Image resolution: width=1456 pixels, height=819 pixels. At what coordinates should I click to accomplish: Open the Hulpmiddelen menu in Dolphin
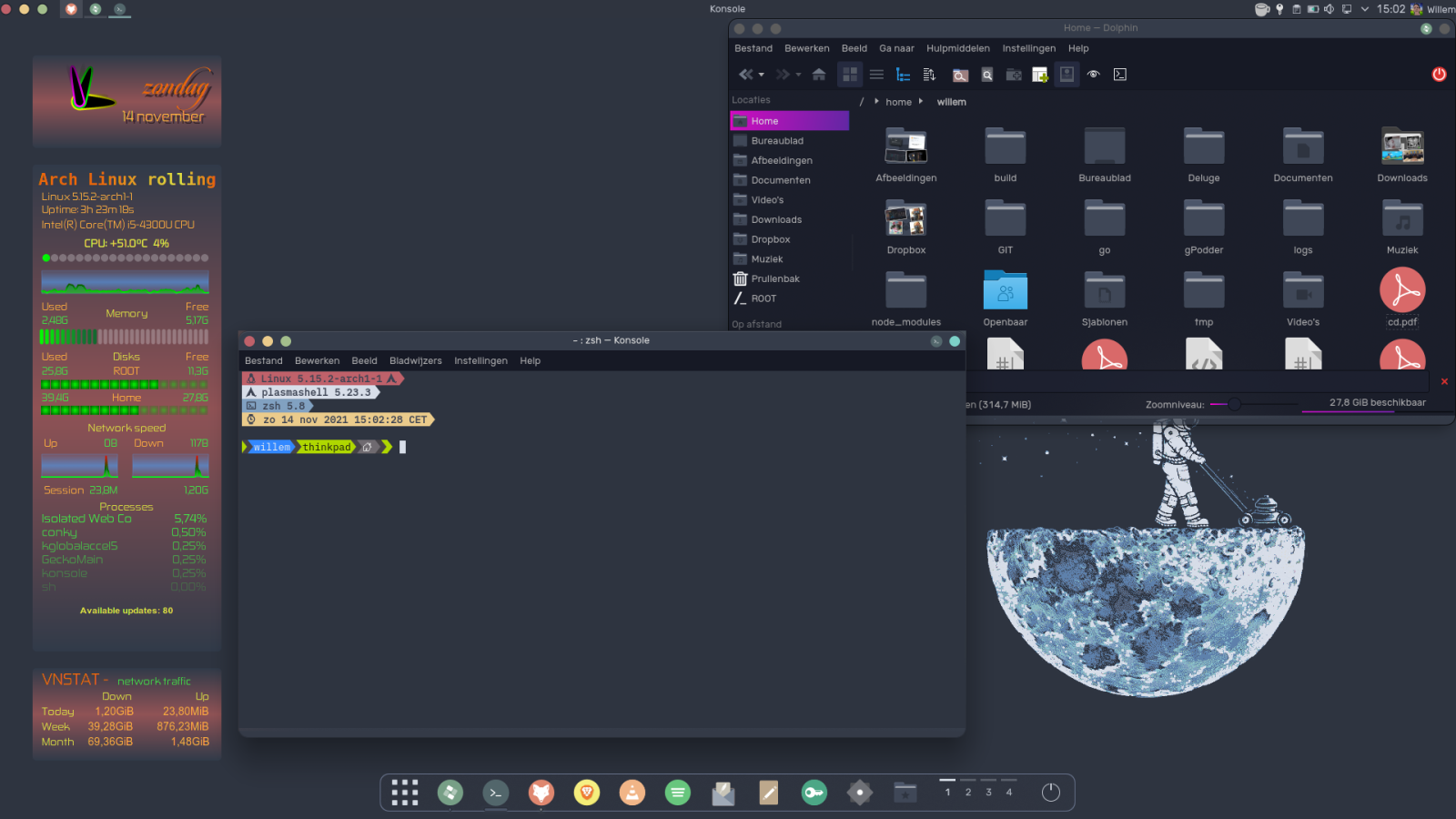click(x=957, y=49)
